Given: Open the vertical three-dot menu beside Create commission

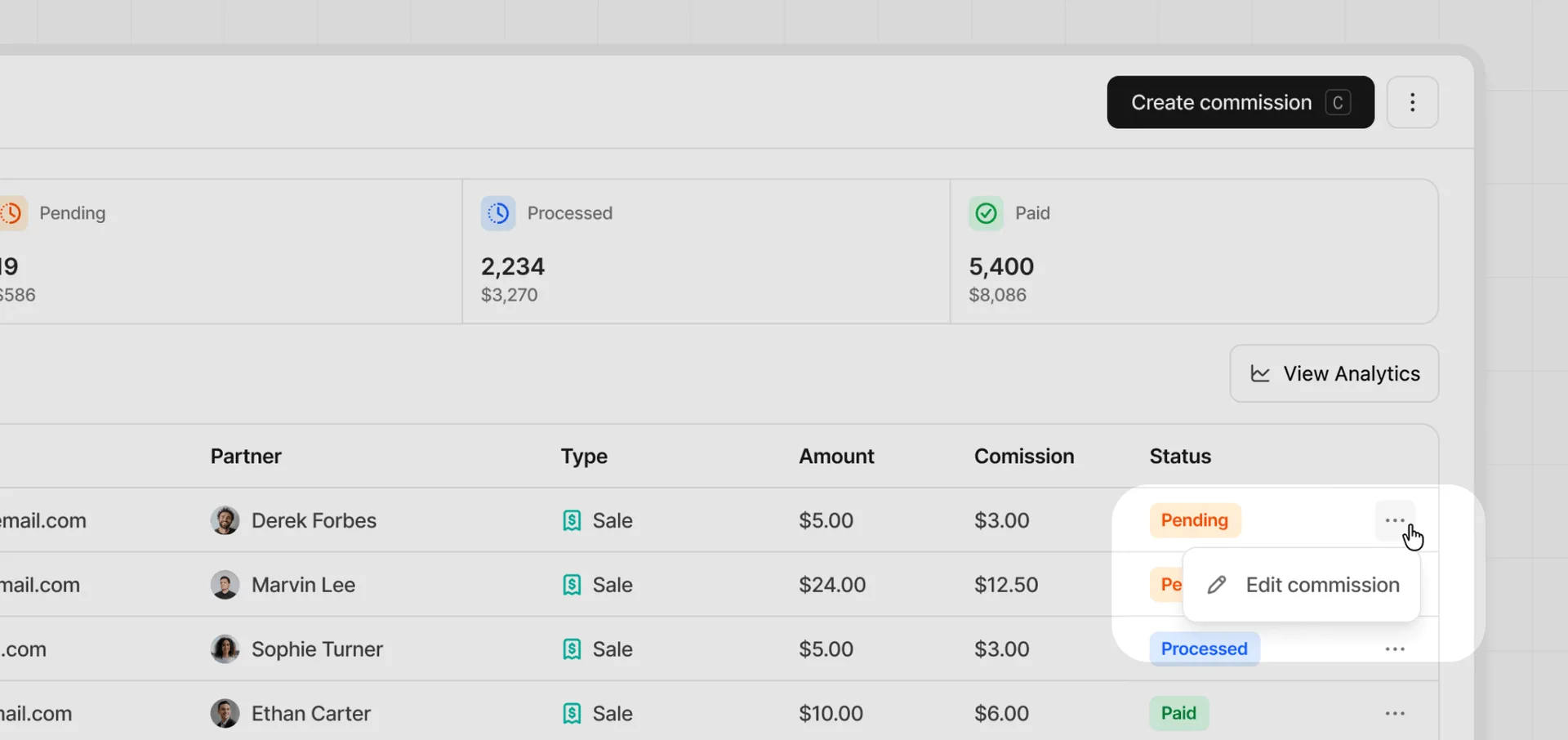Looking at the screenshot, I should point(1413,102).
